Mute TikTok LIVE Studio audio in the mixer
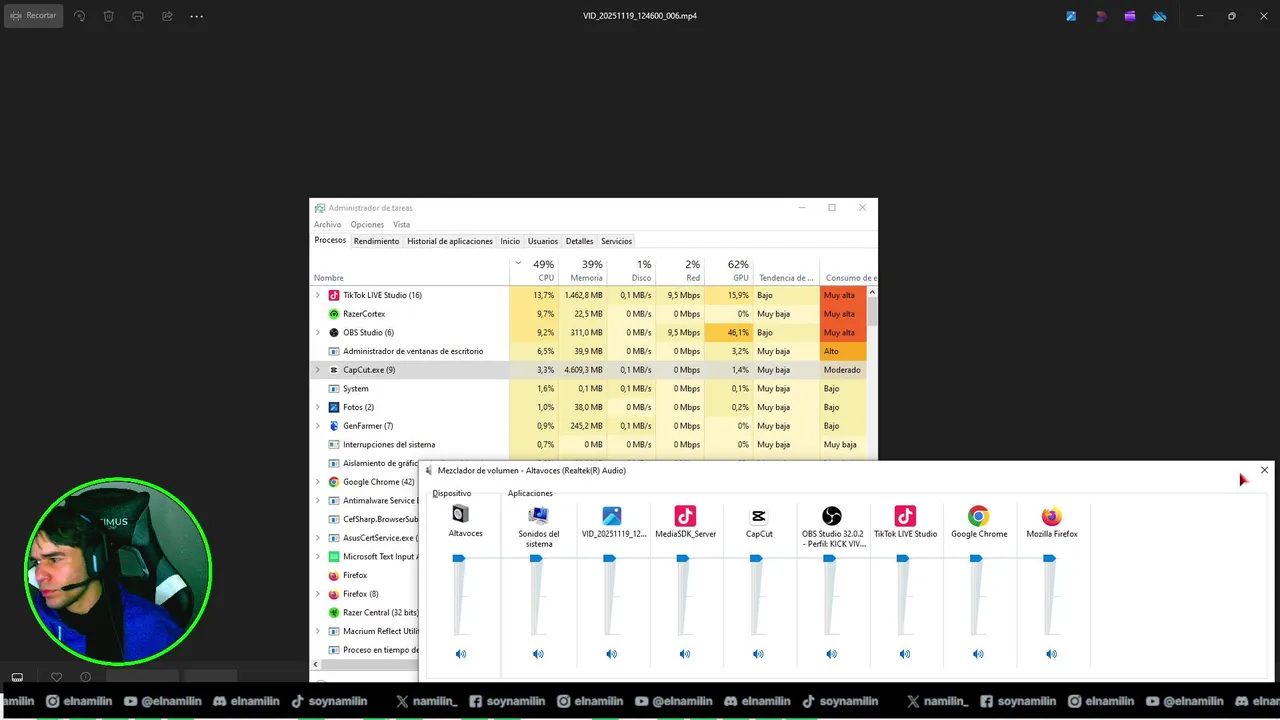The width and height of the screenshot is (1280, 720). pyautogui.click(x=905, y=654)
